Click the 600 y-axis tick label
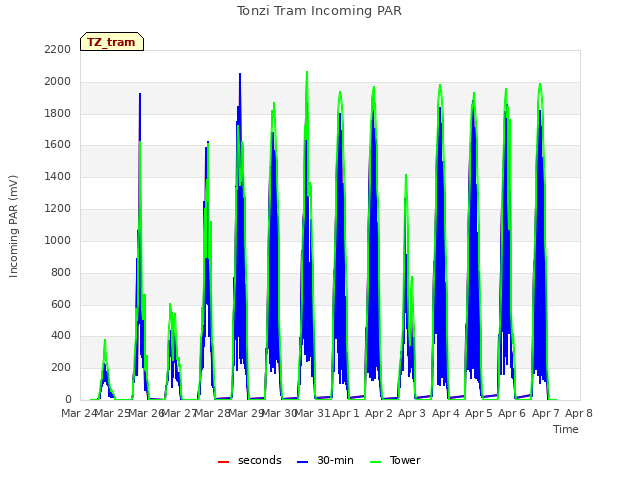This screenshot has width=640, height=480. (61, 304)
